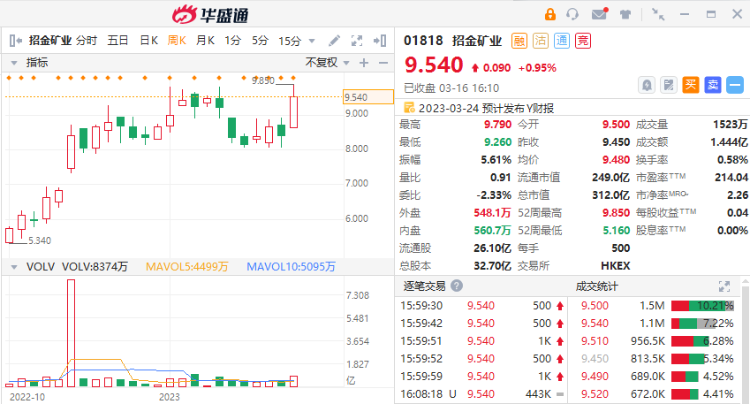
Task: Click the 9.540 current price tag on axis
Action: click(368, 97)
